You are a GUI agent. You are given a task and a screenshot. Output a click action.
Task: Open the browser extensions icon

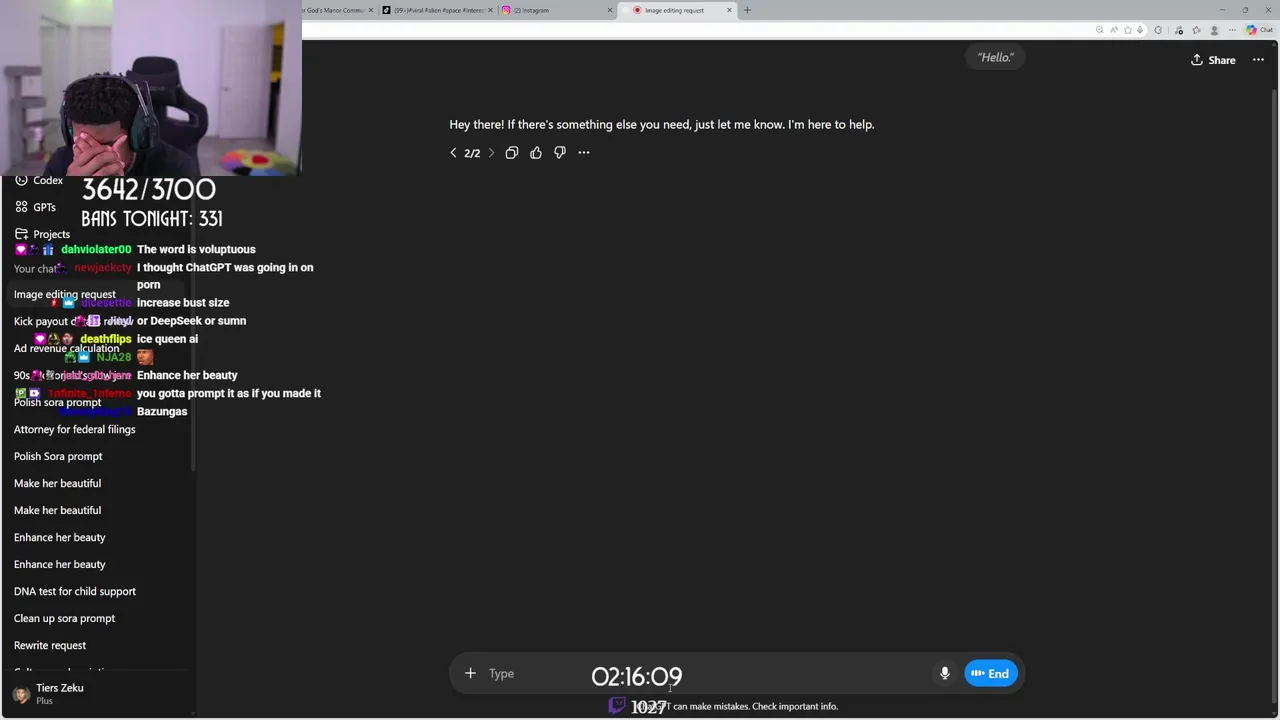pyautogui.click(x=1158, y=30)
